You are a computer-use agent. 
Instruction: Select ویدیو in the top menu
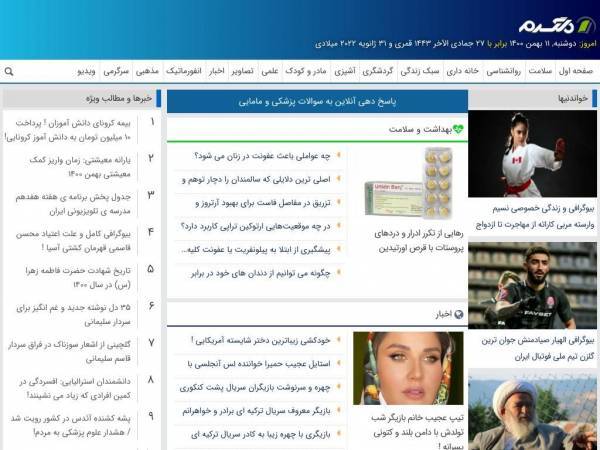point(86,71)
